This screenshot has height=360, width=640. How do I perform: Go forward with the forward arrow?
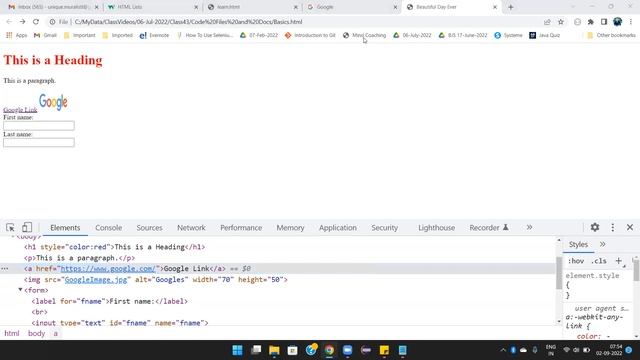click(22, 22)
